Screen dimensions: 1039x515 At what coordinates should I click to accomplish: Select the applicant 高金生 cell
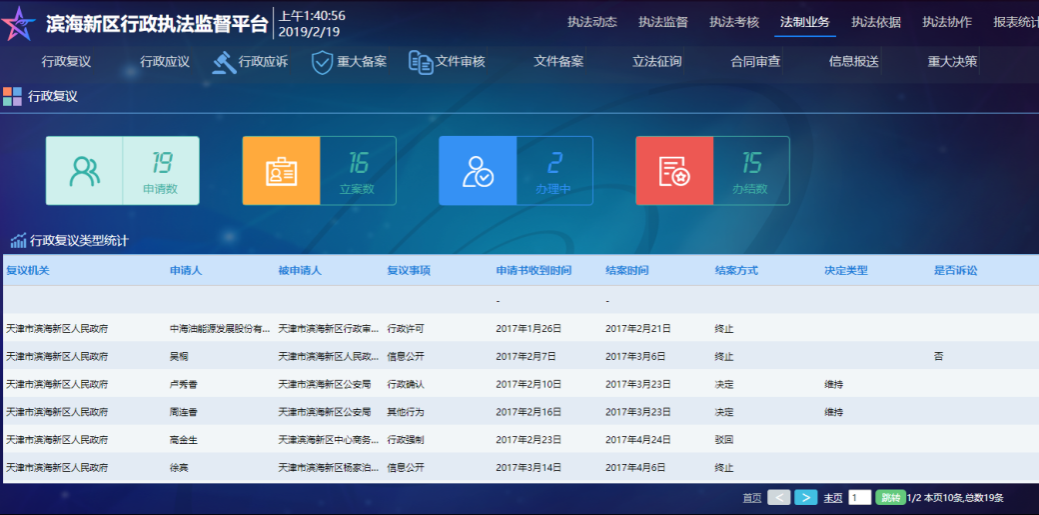tap(184, 439)
